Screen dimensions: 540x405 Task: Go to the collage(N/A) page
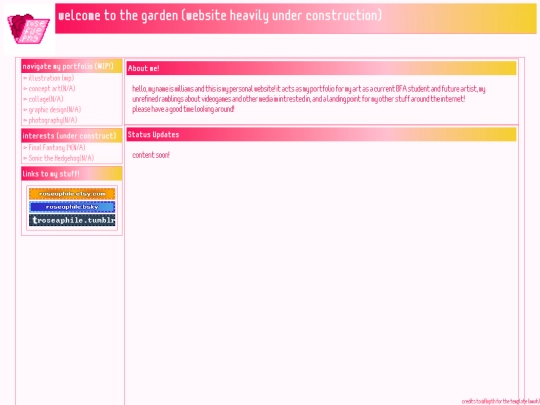tap(46, 99)
